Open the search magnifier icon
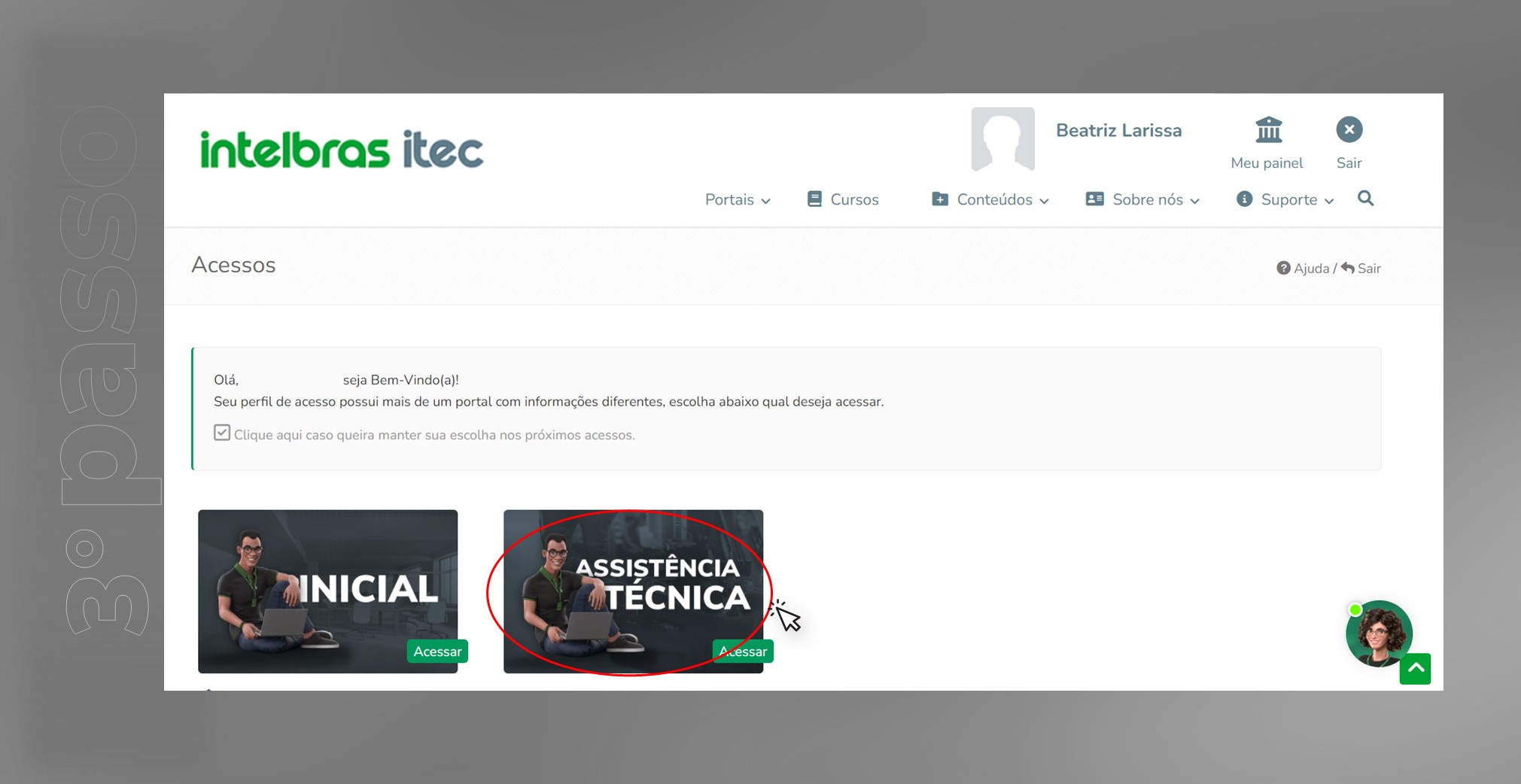 (1365, 199)
